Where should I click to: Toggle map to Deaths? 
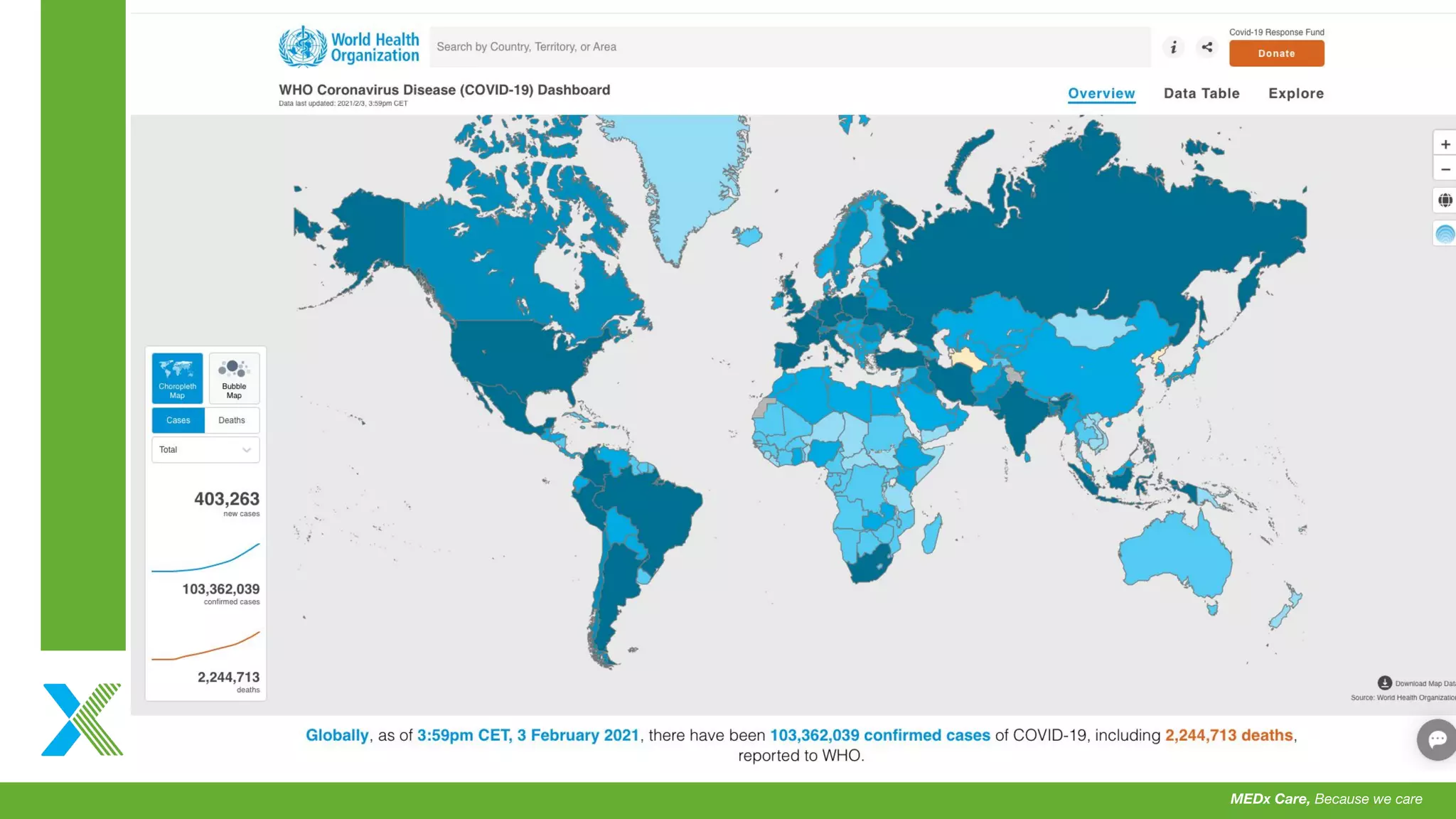click(x=232, y=420)
